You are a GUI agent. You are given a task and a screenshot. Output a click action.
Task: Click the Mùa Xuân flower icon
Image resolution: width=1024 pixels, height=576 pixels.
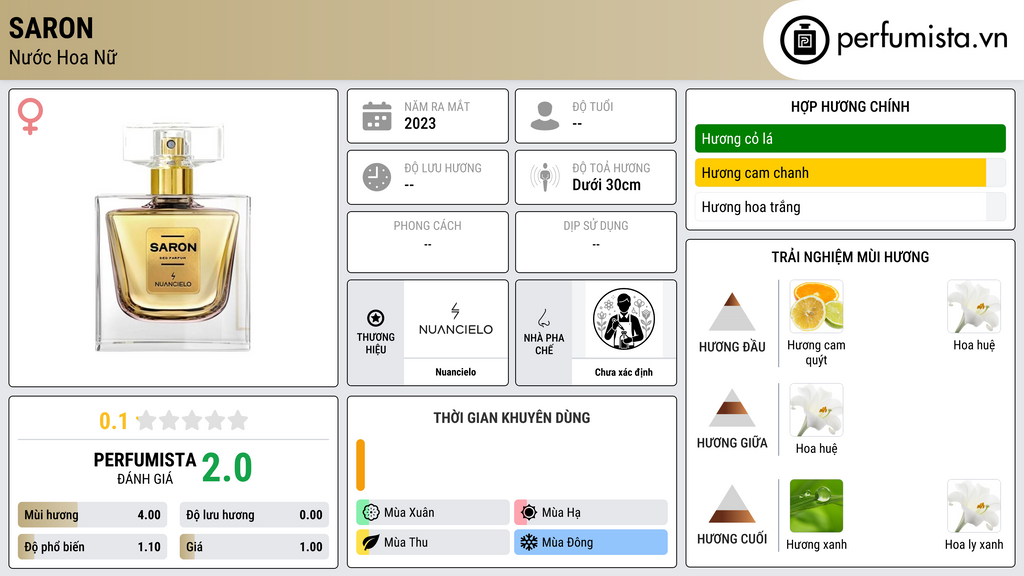371,513
